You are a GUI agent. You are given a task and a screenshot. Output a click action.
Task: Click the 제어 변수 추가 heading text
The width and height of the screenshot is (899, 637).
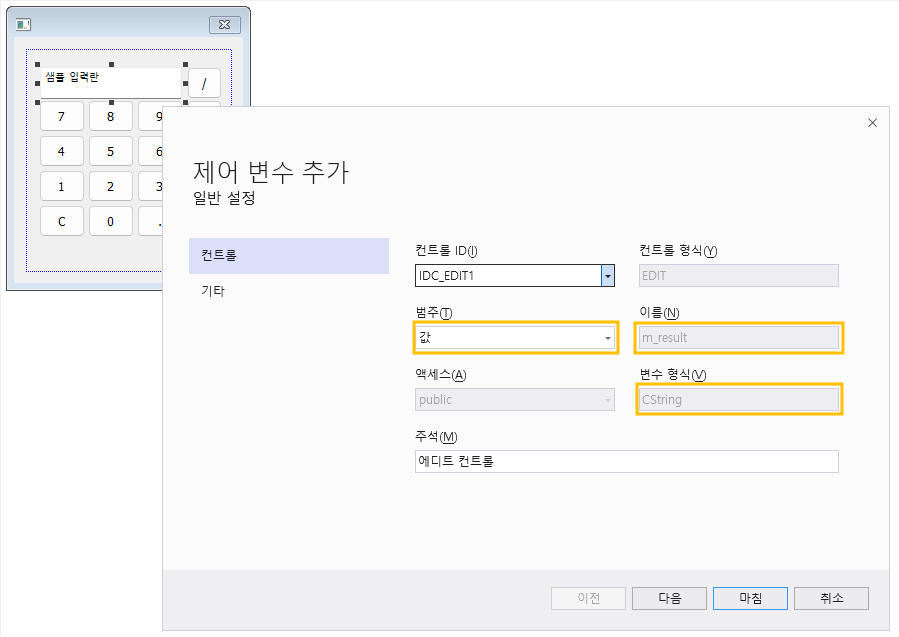point(271,172)
